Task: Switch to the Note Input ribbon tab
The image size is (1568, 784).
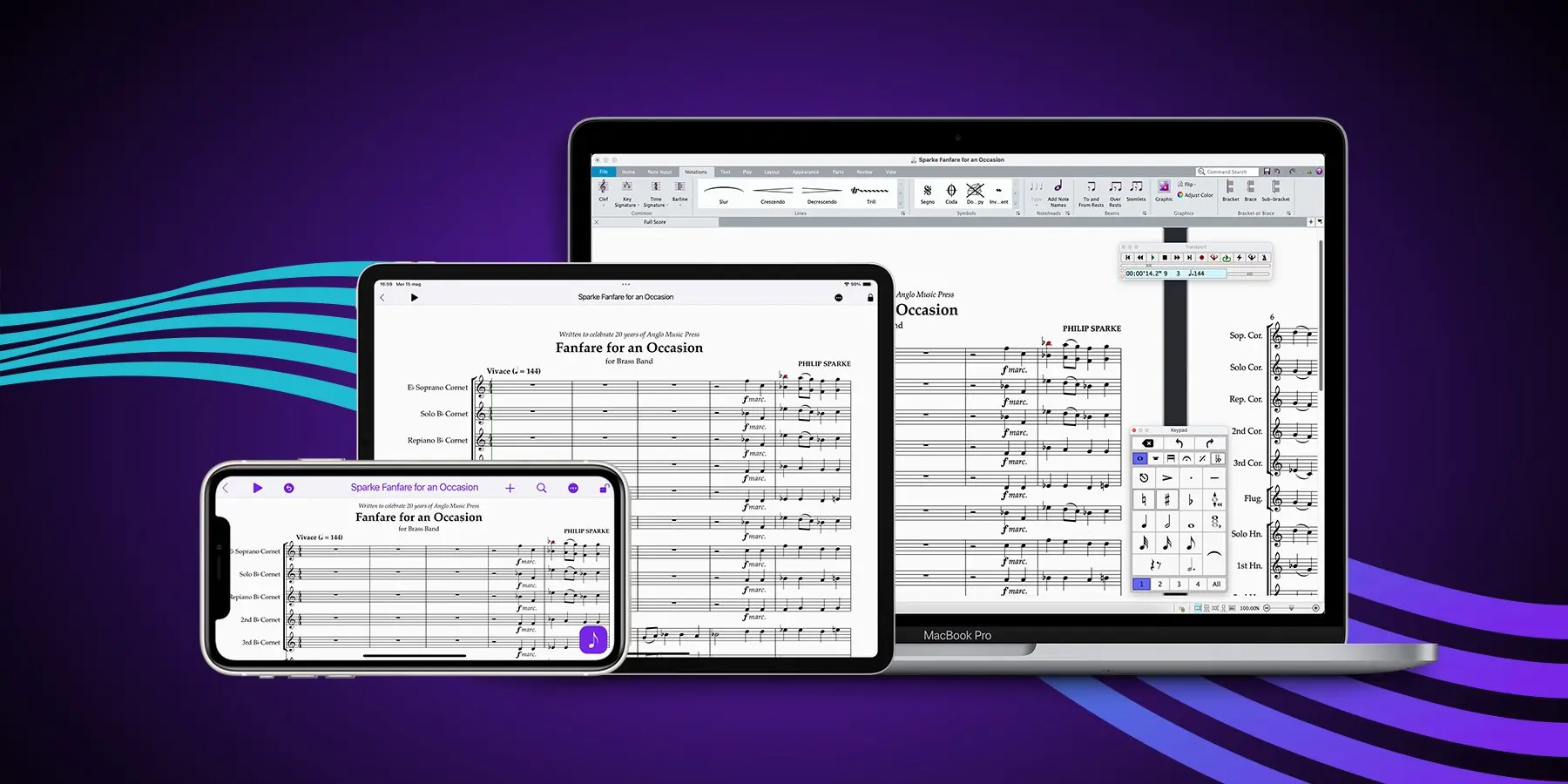Action: 659,172
